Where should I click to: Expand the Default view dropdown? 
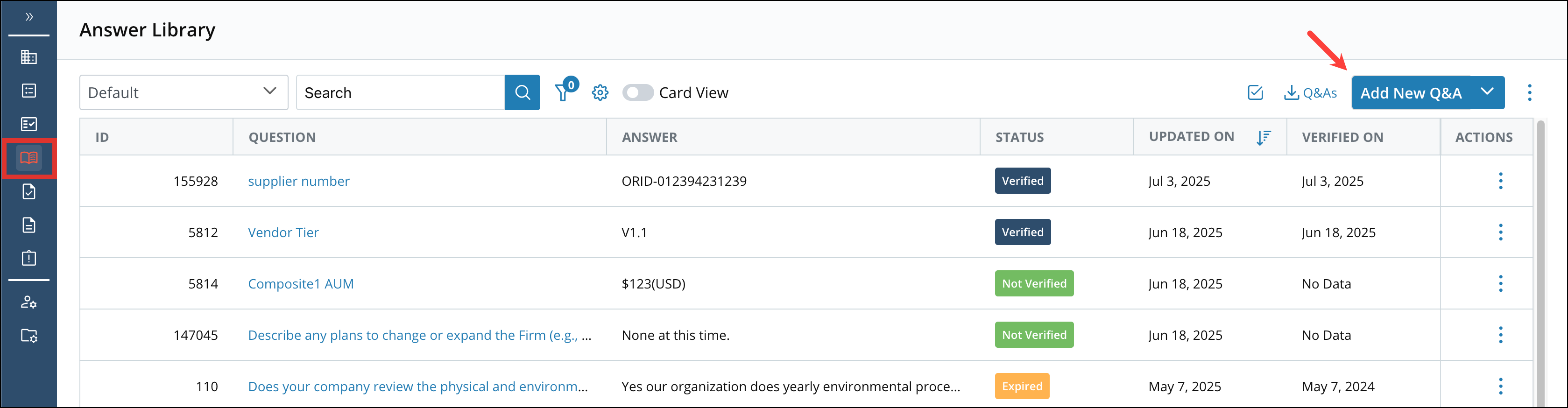(x=268, y=92)
